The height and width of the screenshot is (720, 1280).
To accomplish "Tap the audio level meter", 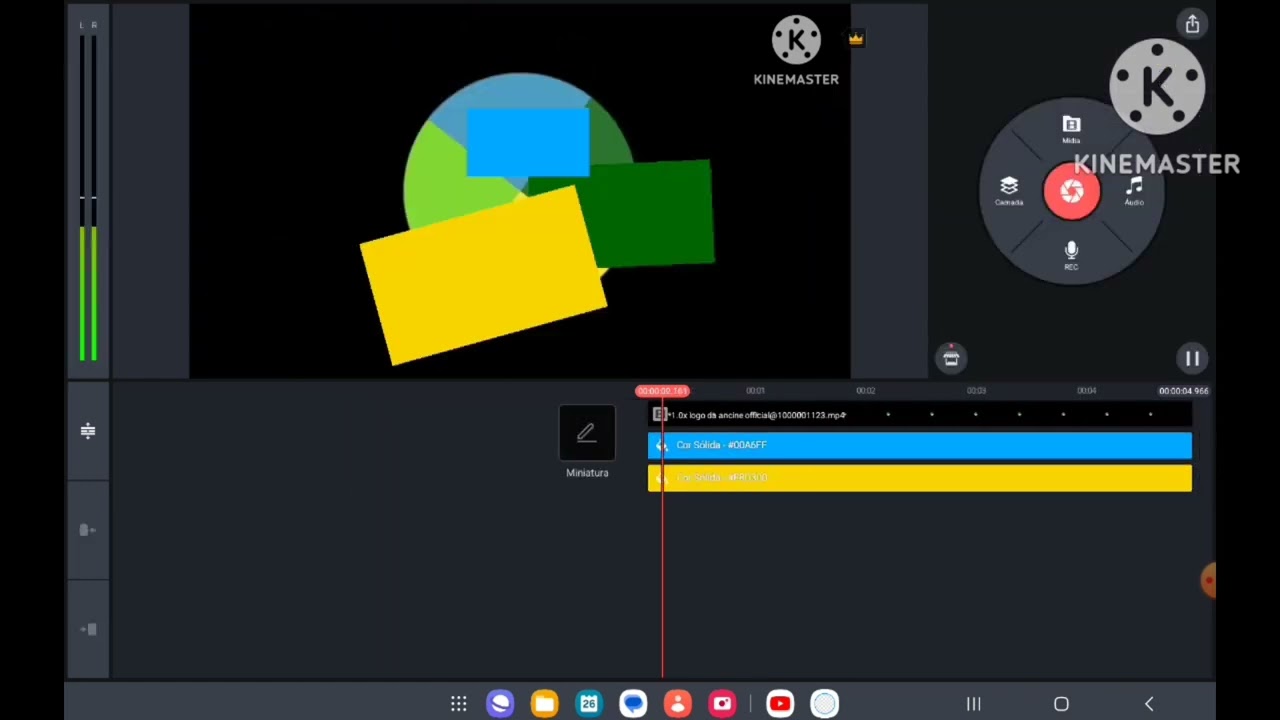I will click(x=88, y=192).
